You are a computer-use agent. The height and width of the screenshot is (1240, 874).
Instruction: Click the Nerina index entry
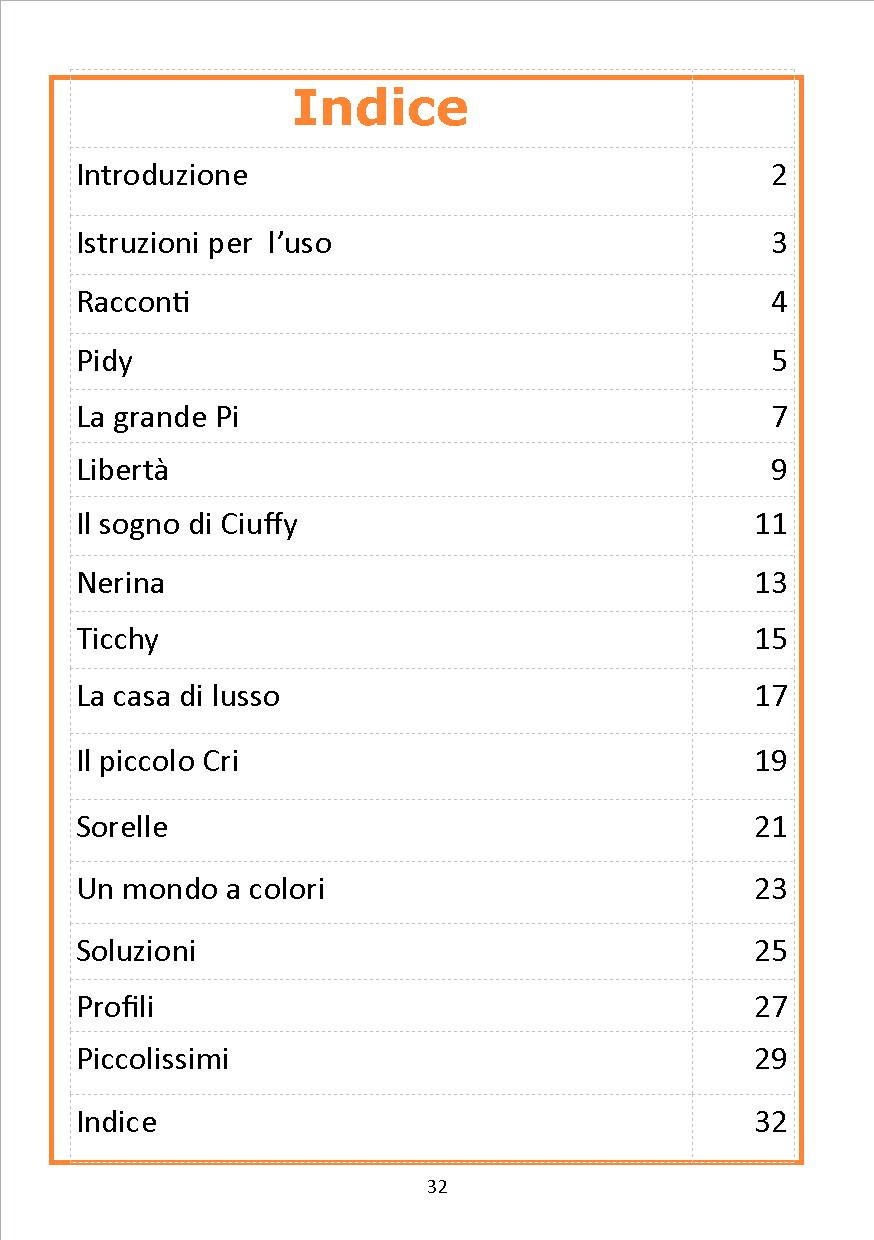[120, 583]
